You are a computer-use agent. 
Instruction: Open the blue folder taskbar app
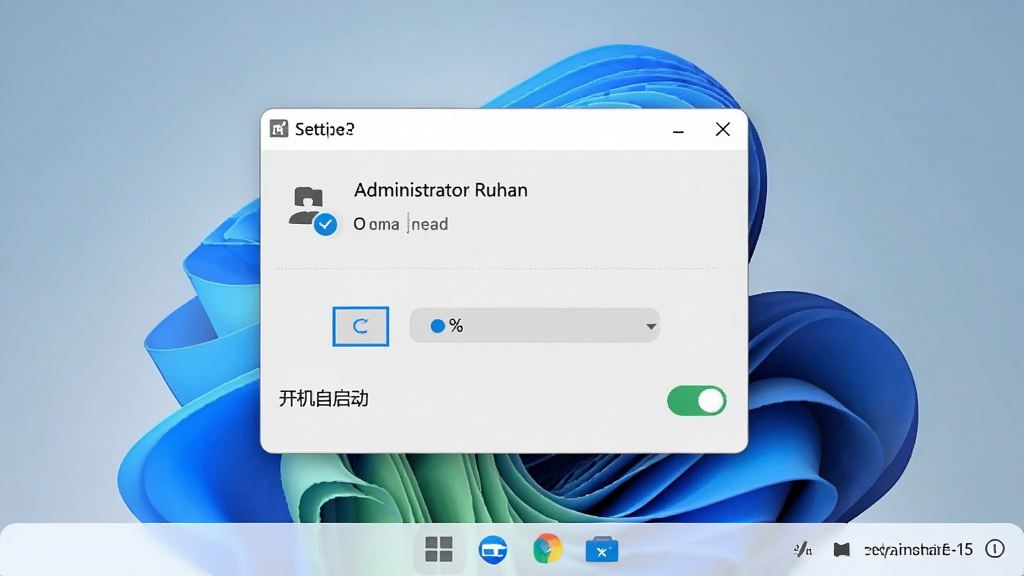[601, 550]
